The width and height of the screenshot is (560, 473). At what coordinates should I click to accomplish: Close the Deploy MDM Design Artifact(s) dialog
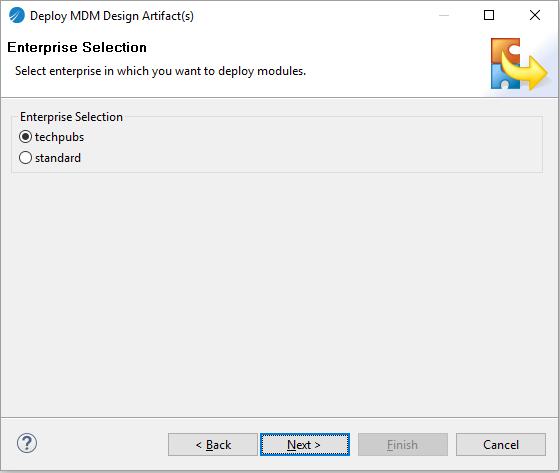click(x=535, y=15)
